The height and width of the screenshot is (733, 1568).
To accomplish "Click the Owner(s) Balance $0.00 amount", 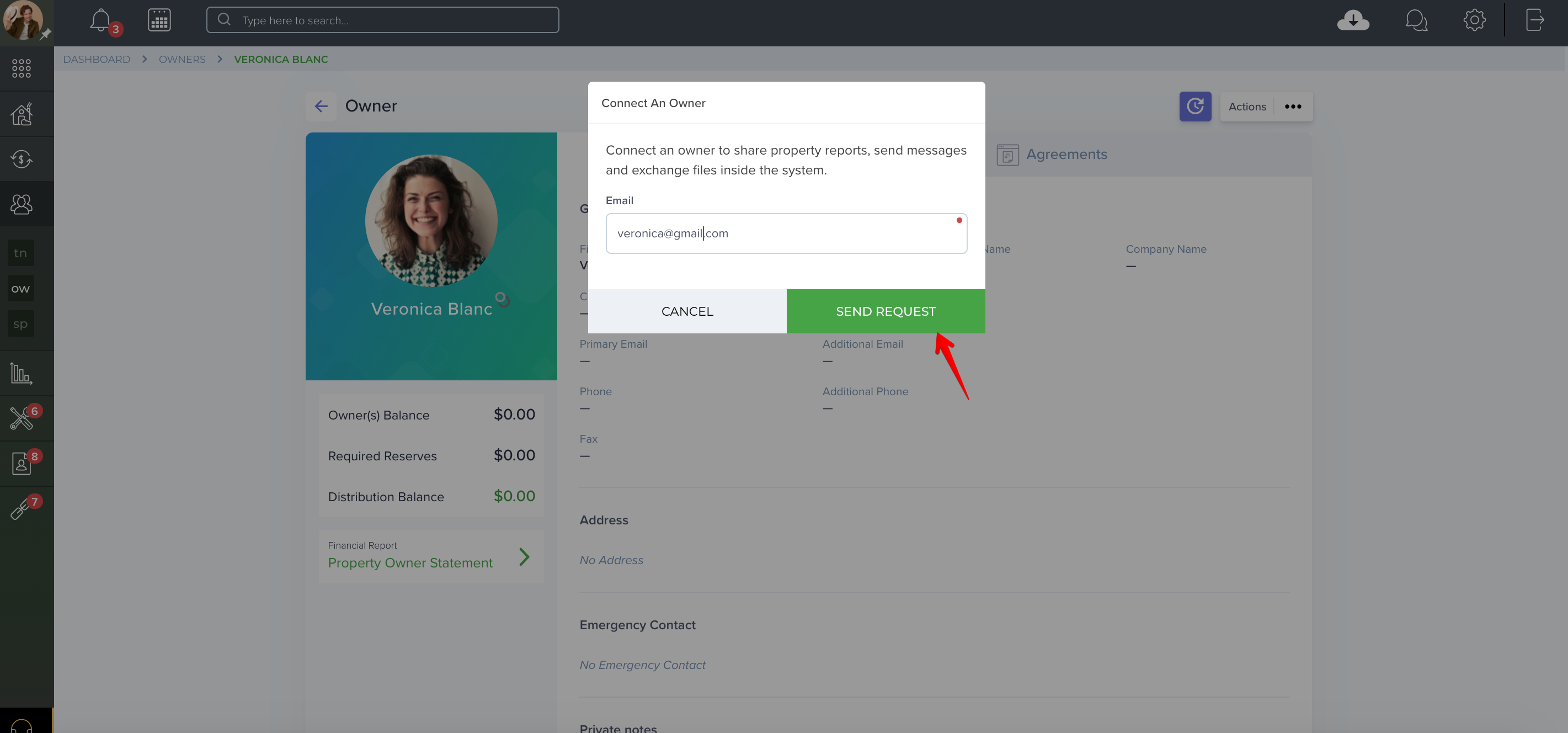I will tap(514, 415).
